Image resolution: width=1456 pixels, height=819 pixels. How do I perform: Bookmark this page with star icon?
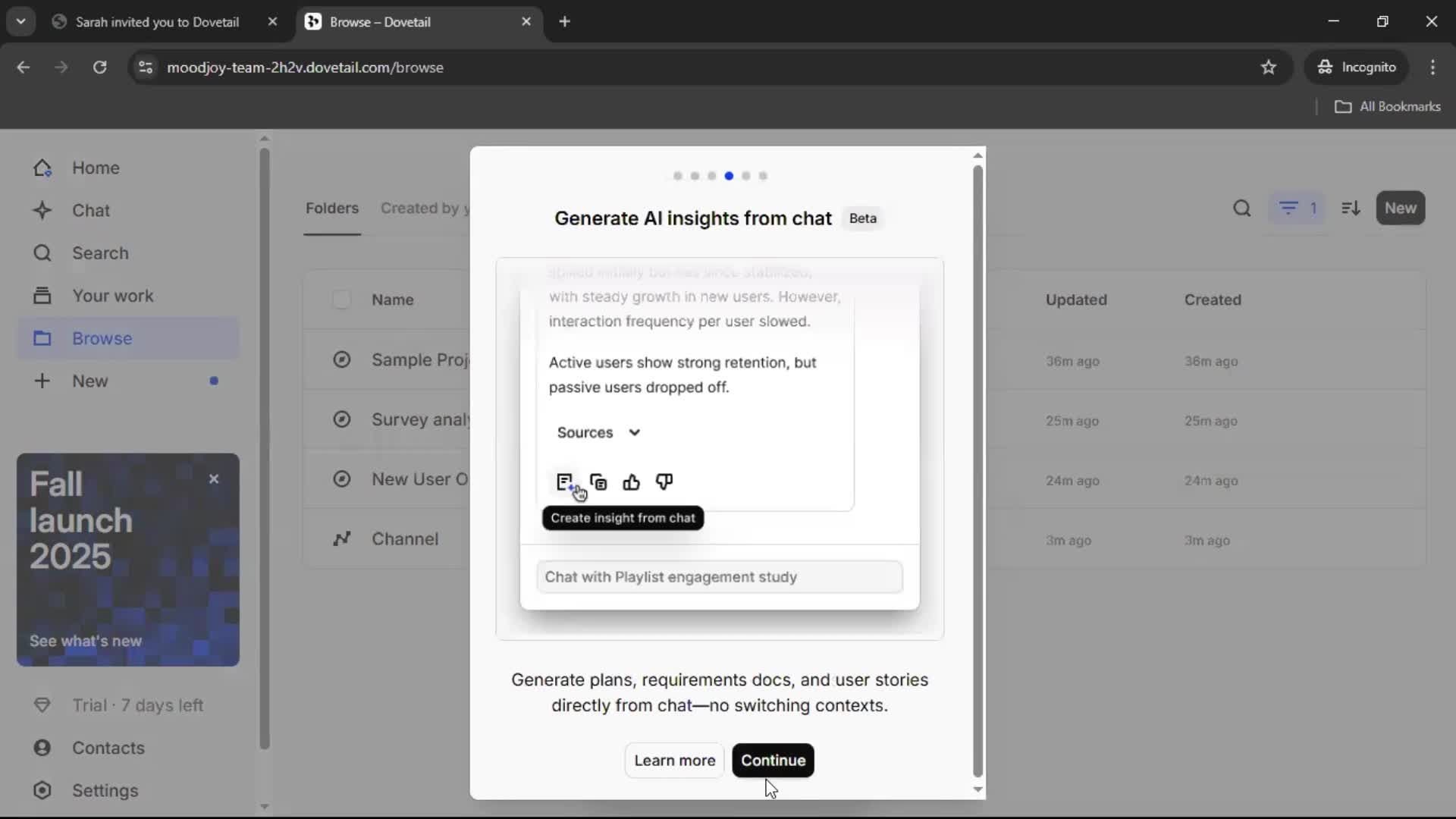click(x=1269, y=67)
